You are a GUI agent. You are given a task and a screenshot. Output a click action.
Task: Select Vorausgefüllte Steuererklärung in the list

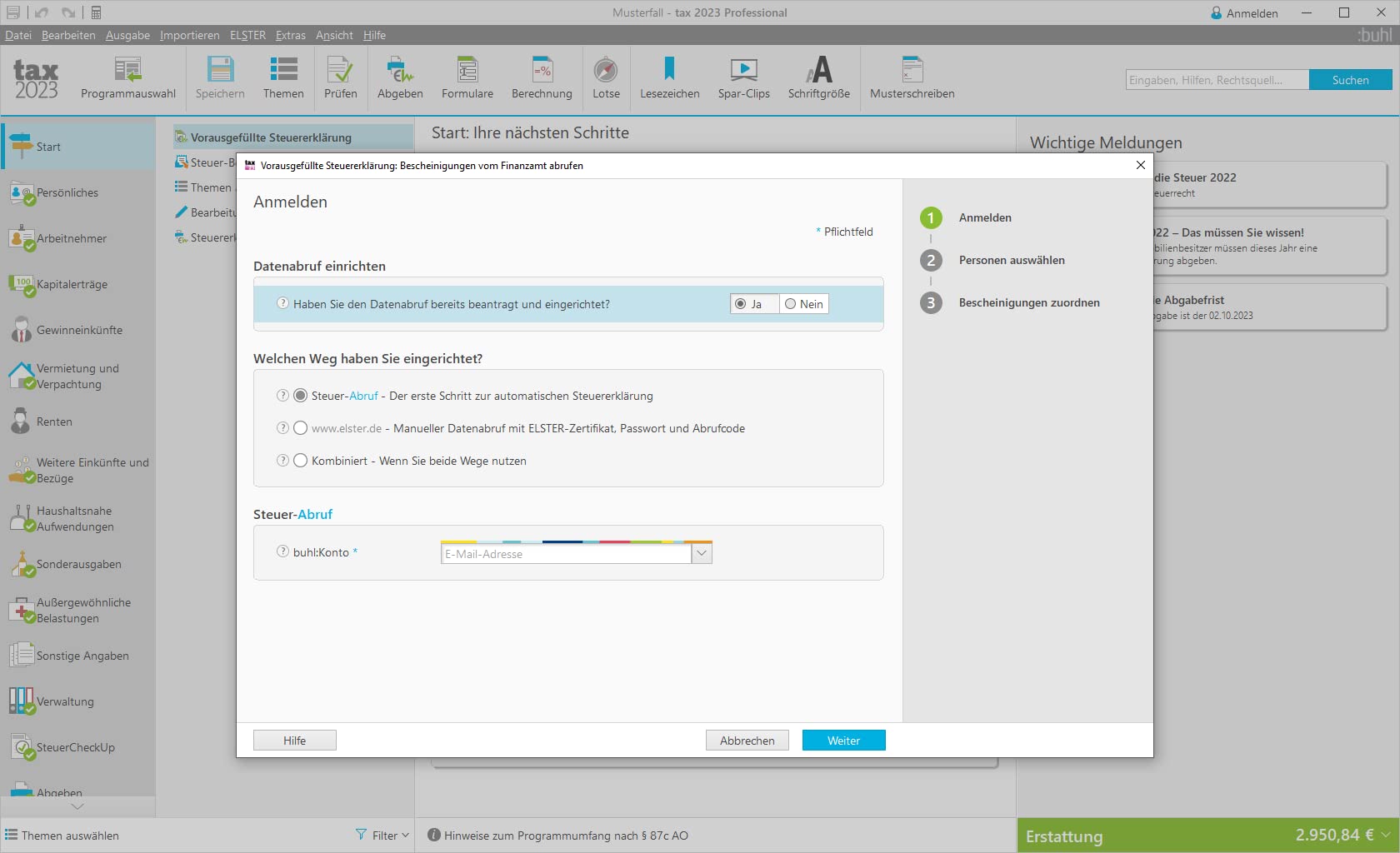(292, 137)
